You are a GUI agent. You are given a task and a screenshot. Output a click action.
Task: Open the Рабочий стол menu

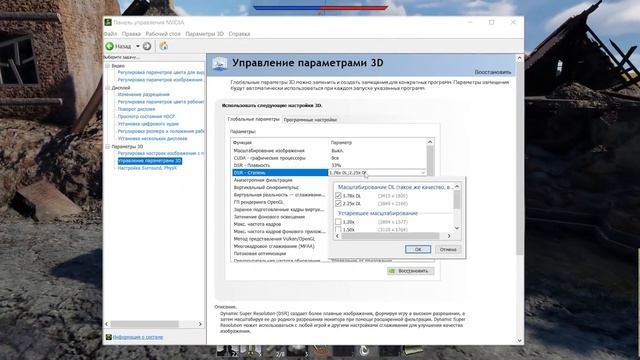[163, 34]
